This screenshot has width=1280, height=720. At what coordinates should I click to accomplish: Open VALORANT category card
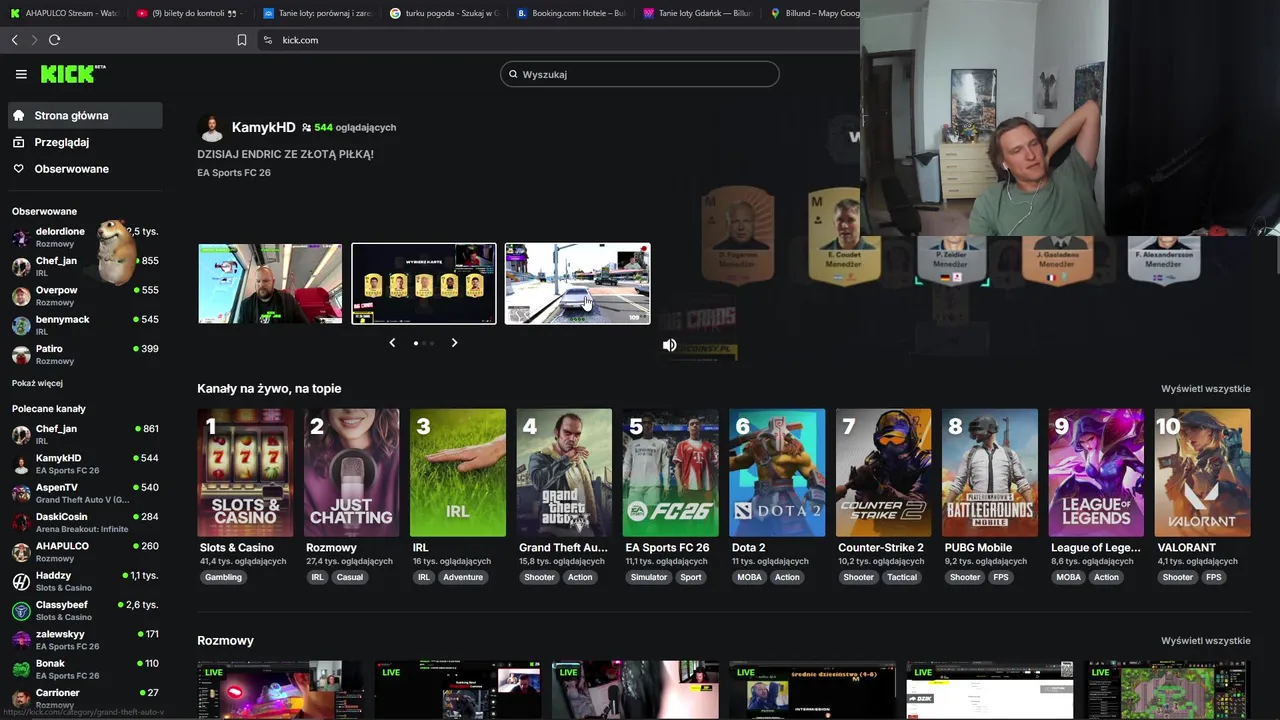click(1202, 473)
